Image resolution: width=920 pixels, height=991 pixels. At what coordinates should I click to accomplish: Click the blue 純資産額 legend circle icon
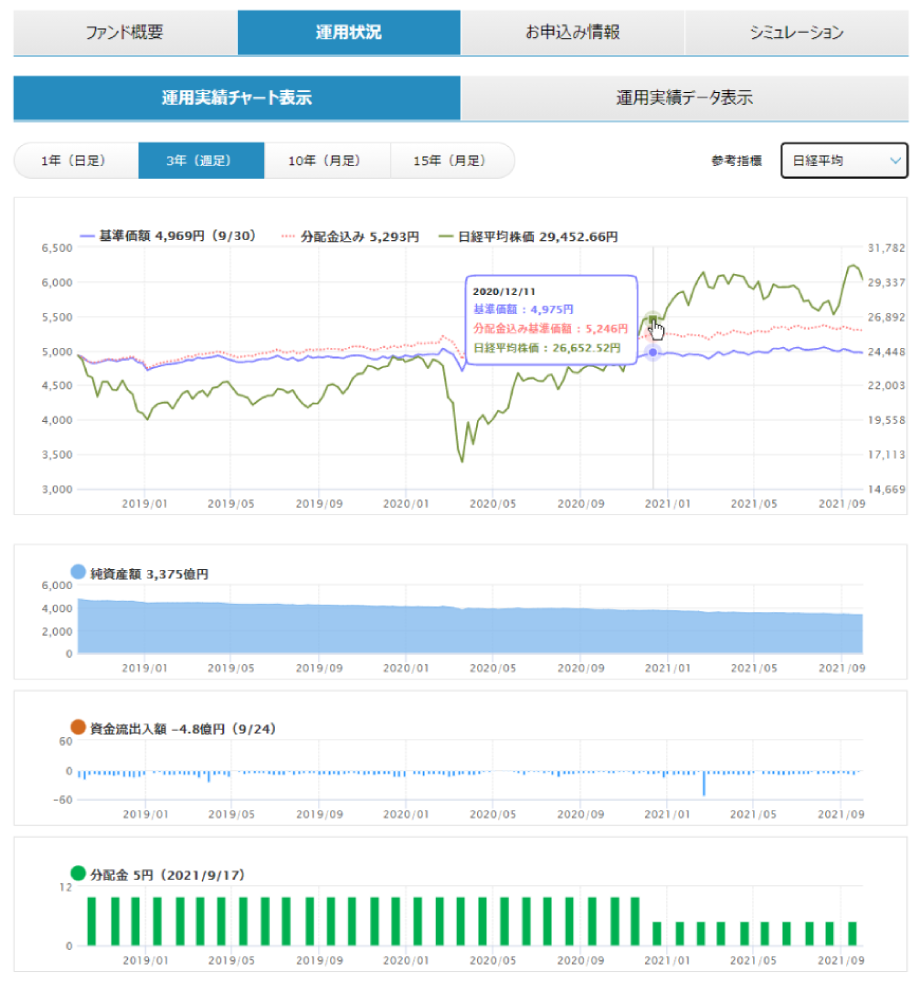point(79,573)
